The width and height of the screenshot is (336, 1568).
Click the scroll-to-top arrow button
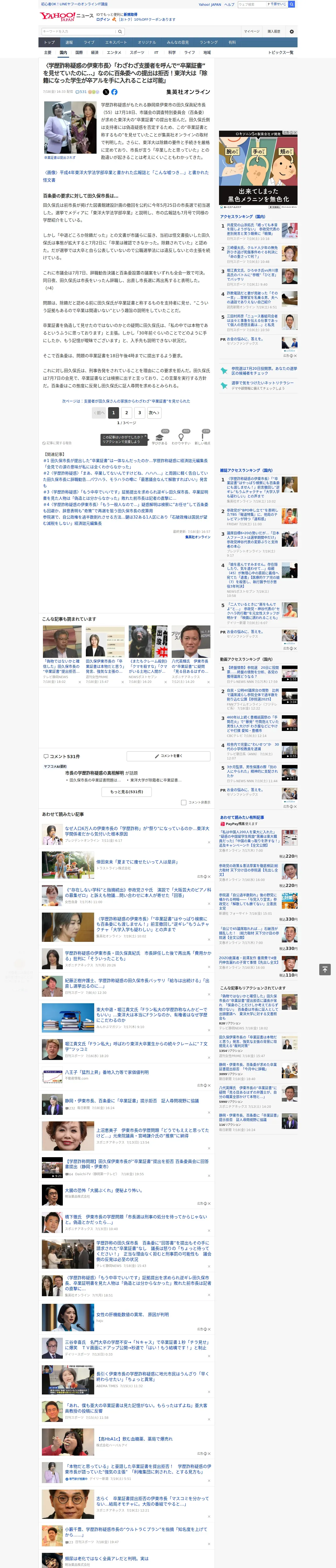point(325,969)
